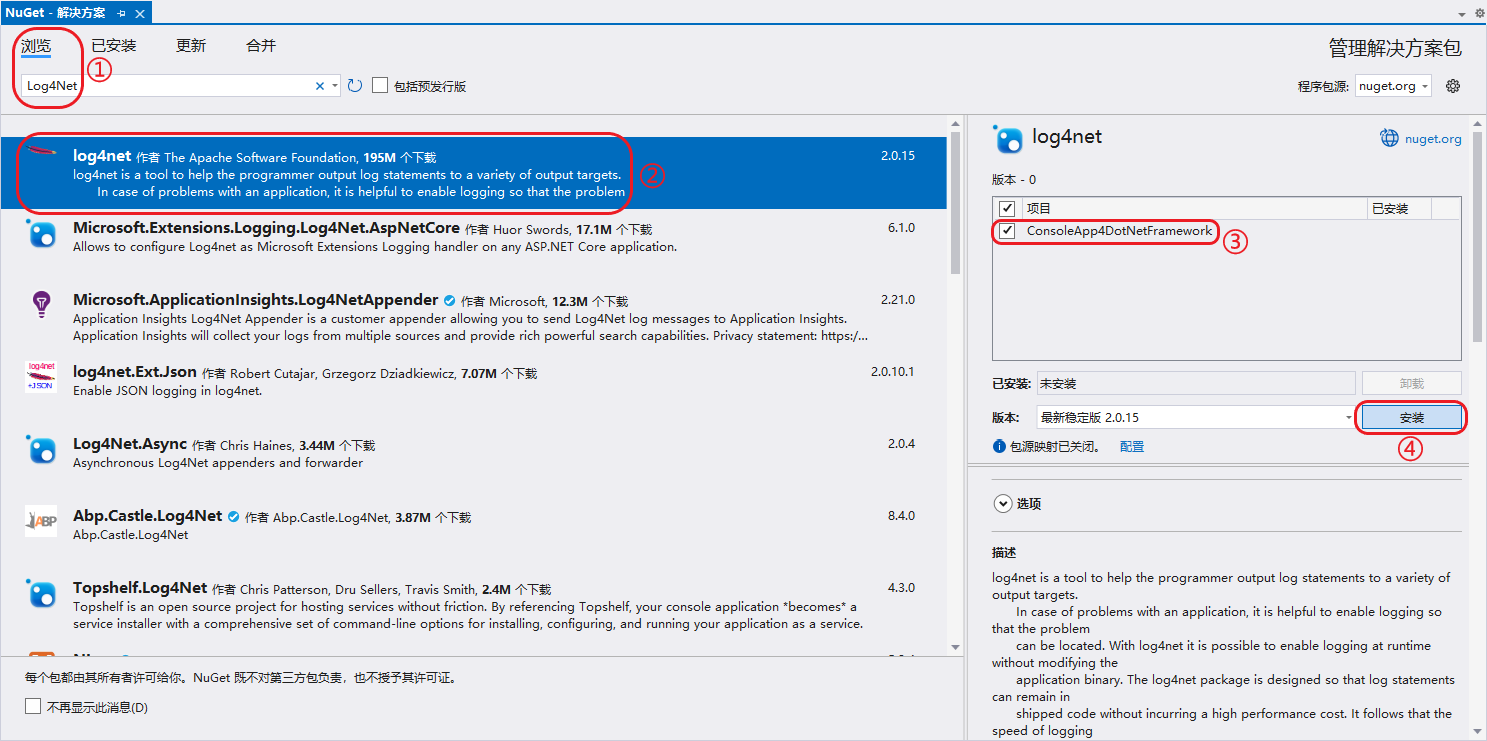The width and height of the screenshot is (1487, 741).
Task: Click the installed-version field showing not installed
Action: point(1196,383)
